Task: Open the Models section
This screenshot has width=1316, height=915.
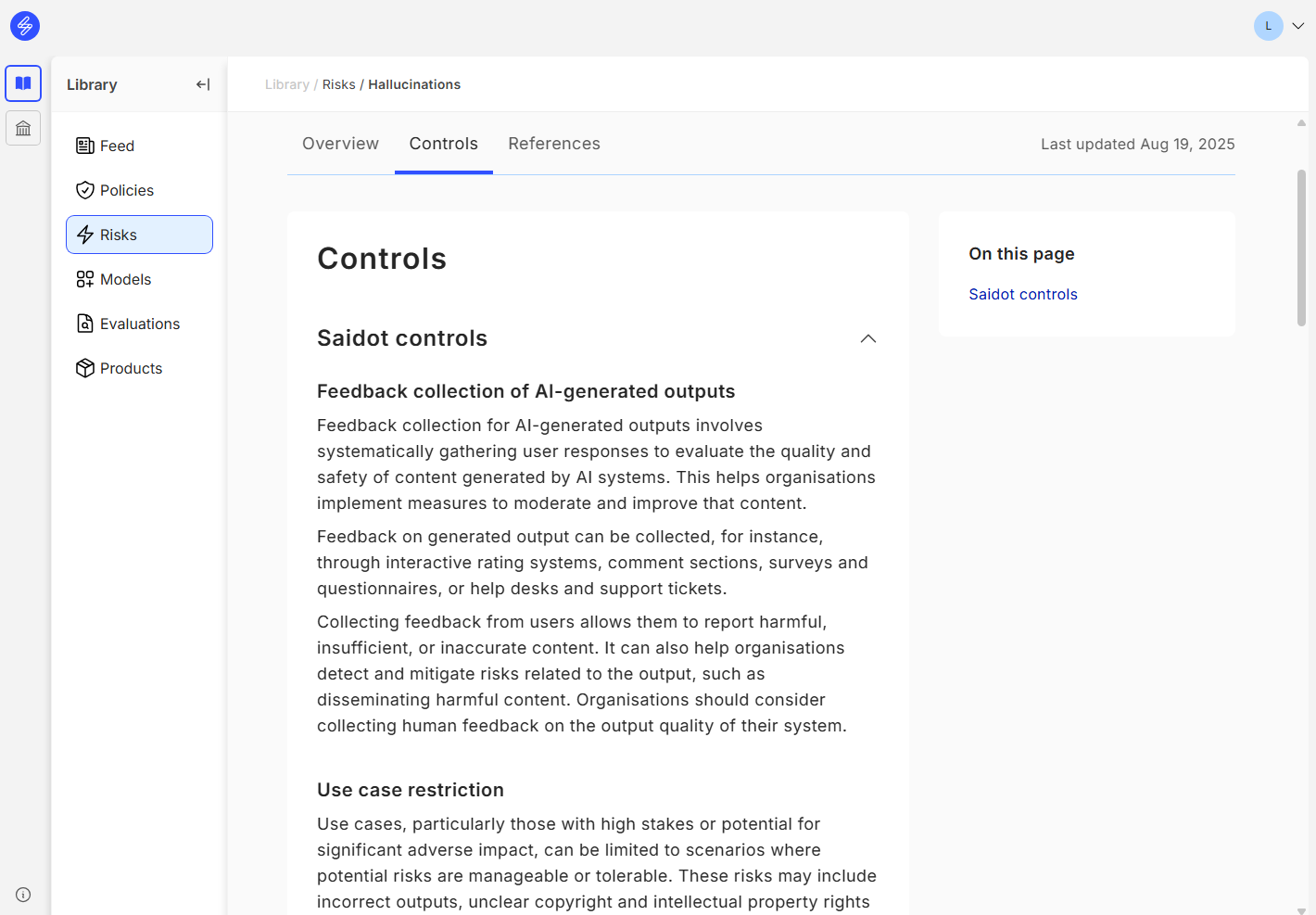Action: pos(125,279)
